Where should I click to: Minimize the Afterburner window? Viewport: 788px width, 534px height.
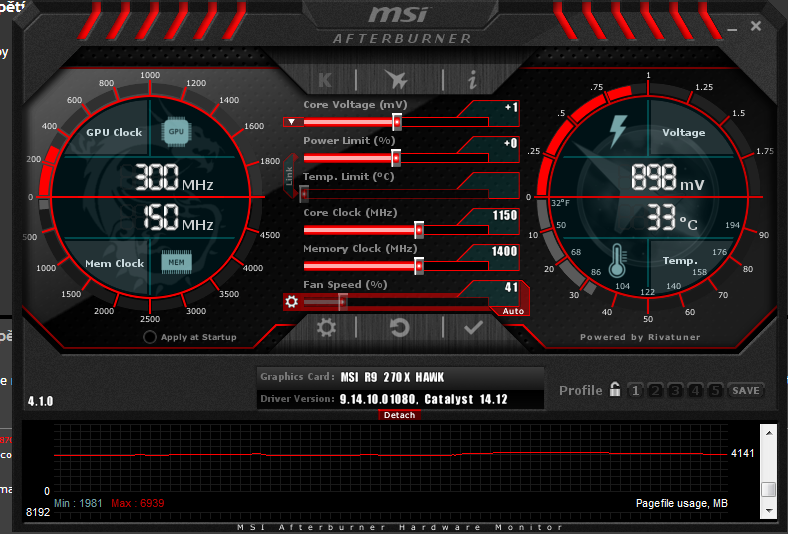tap(732, 28)
